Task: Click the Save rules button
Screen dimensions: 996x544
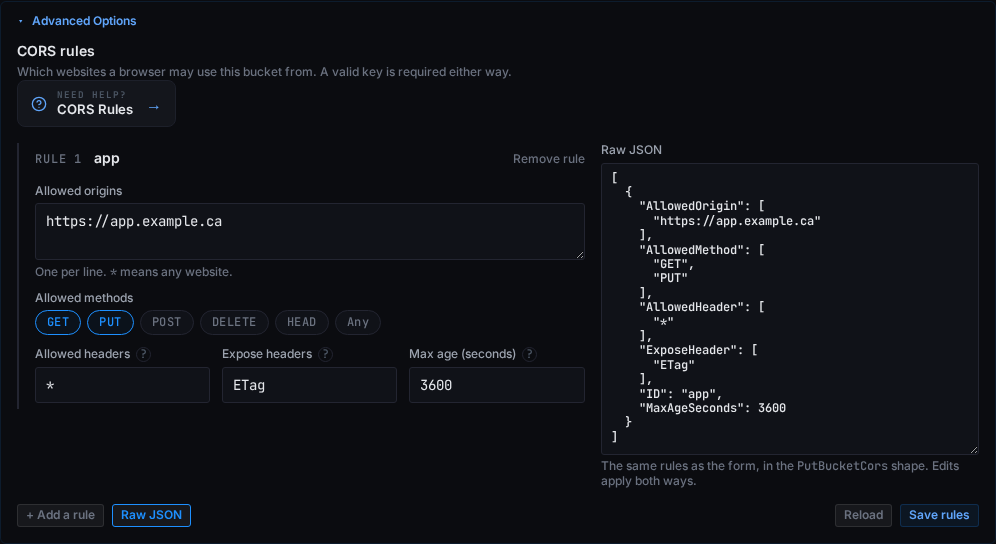Action: (x=939, y=515)
